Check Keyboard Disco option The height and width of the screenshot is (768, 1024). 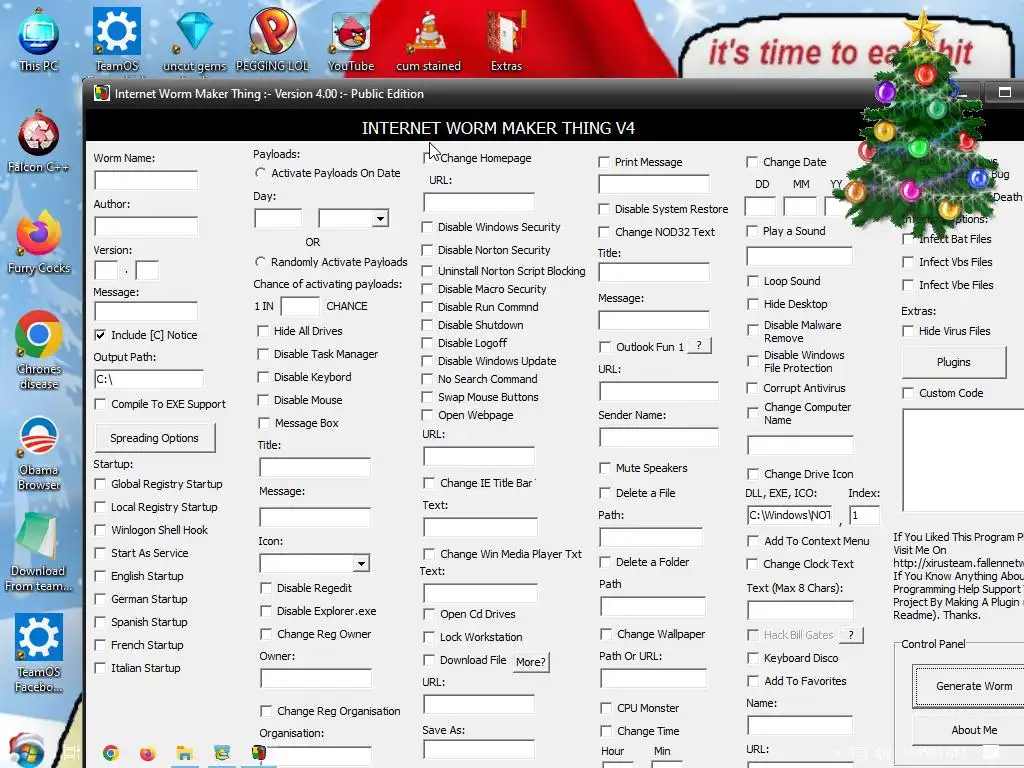coord(753,658)
